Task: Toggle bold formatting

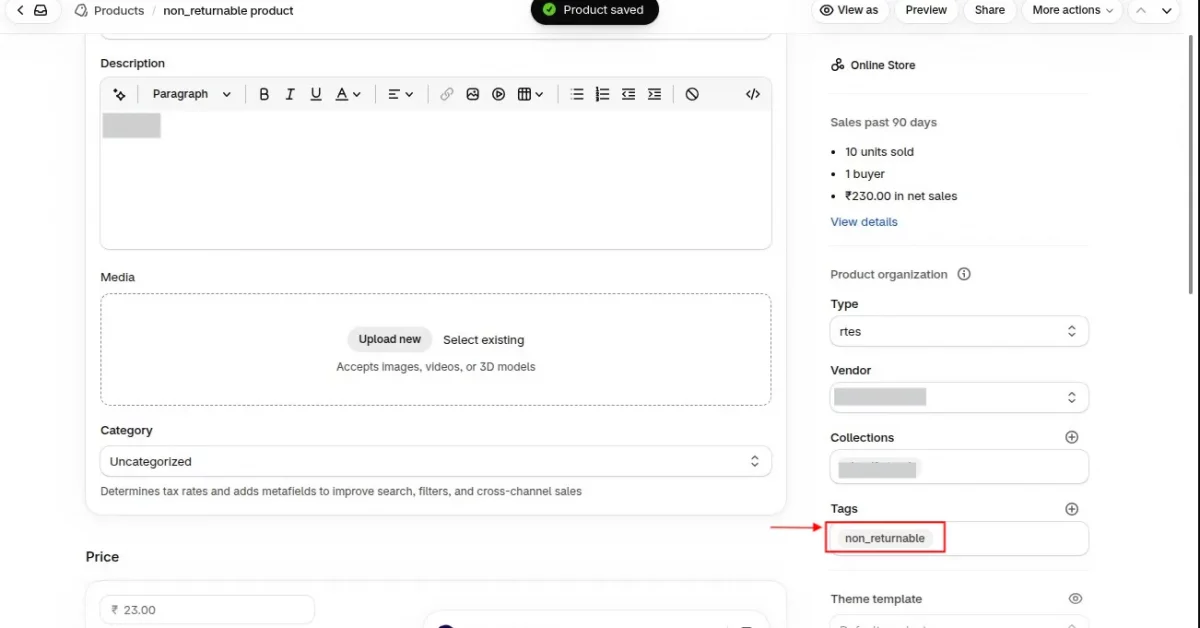Action: click(x=264, y=94)
